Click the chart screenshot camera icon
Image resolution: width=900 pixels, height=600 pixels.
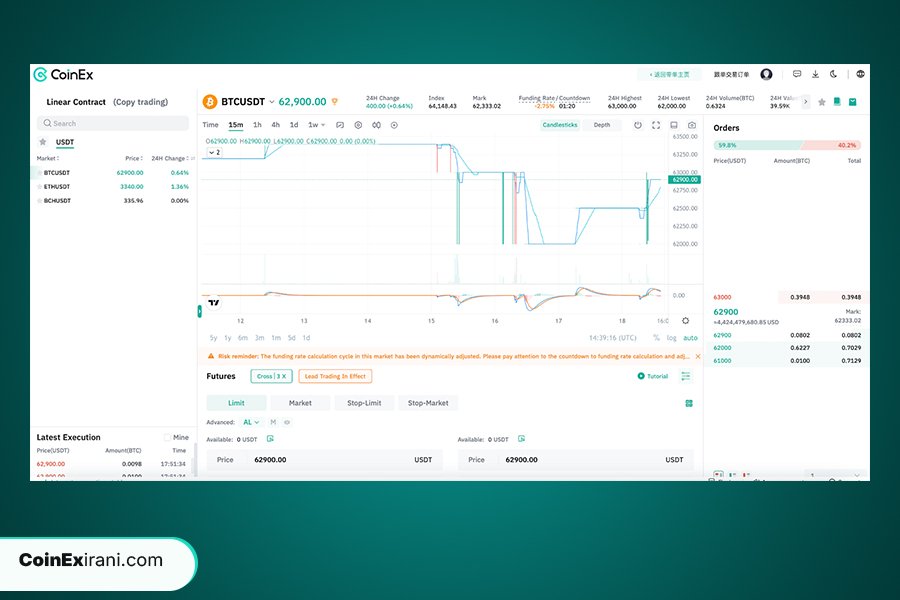[x=692, y=125]
